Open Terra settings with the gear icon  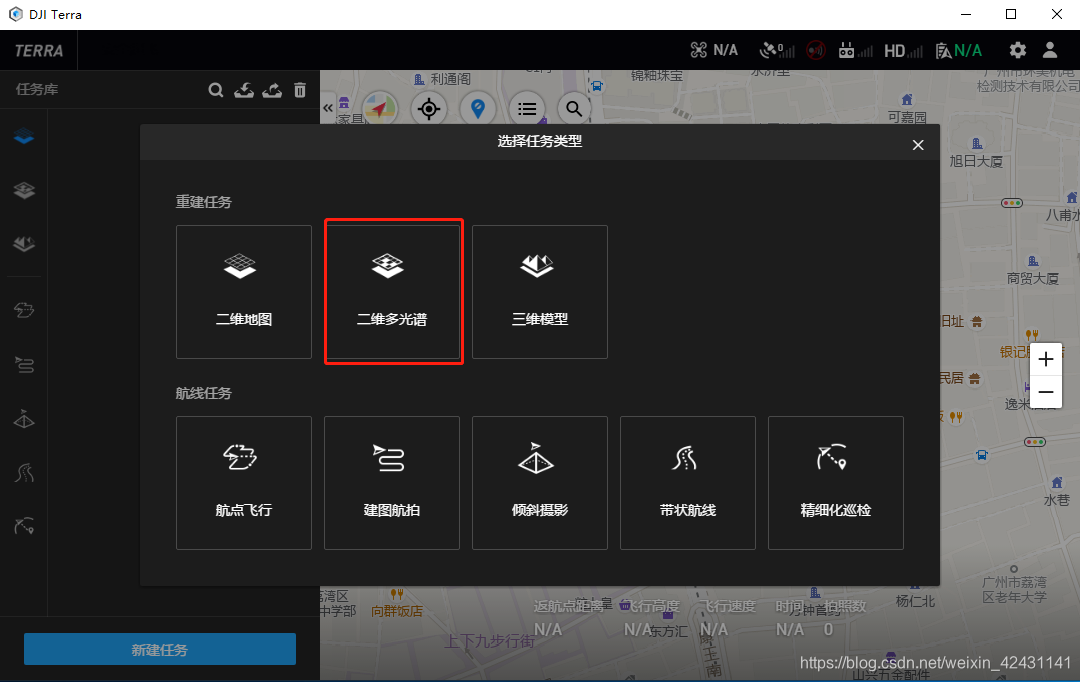(1017, 49)
